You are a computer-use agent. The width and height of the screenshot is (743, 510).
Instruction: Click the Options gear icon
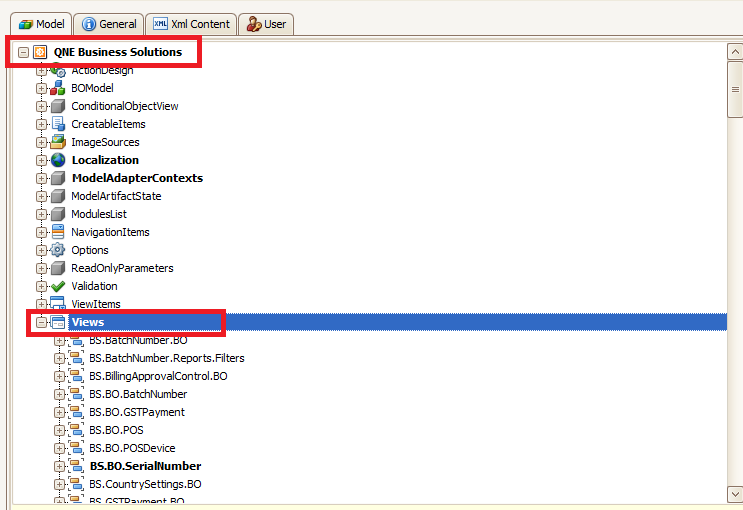tap(58, 250)
